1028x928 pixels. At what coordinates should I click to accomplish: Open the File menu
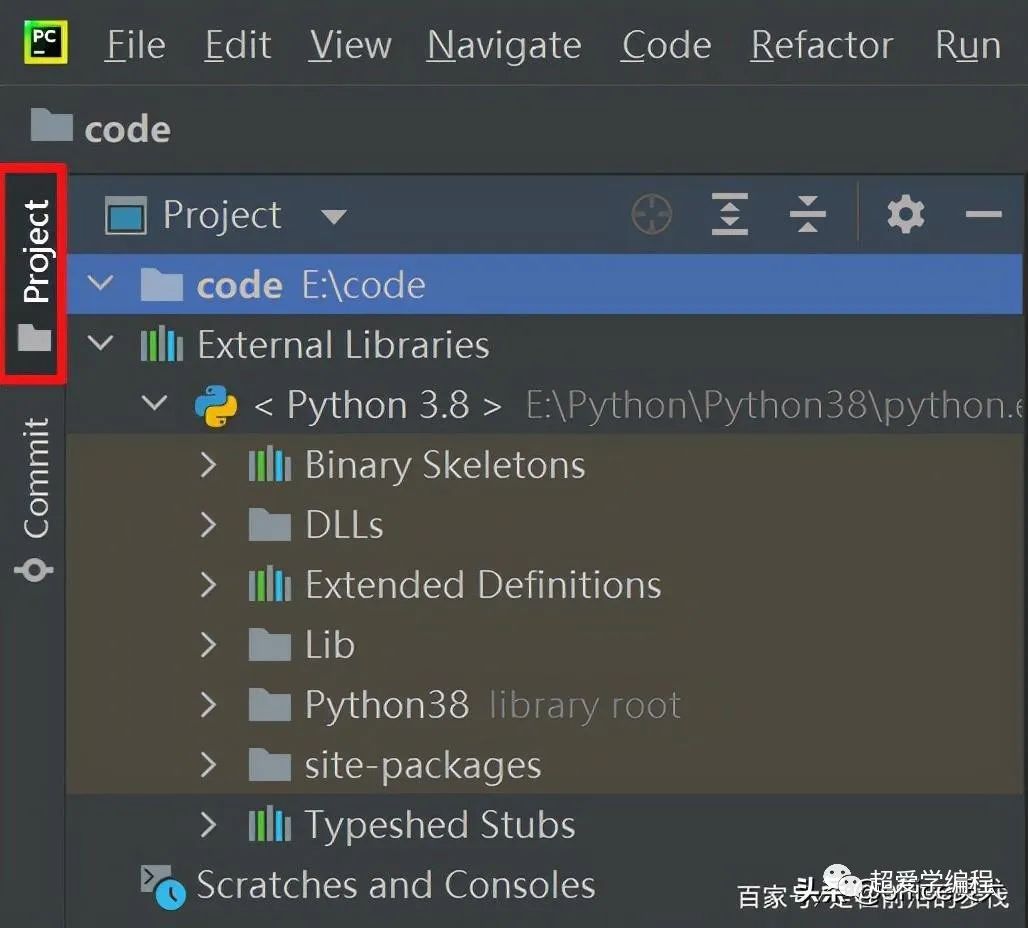click(135, 45)
